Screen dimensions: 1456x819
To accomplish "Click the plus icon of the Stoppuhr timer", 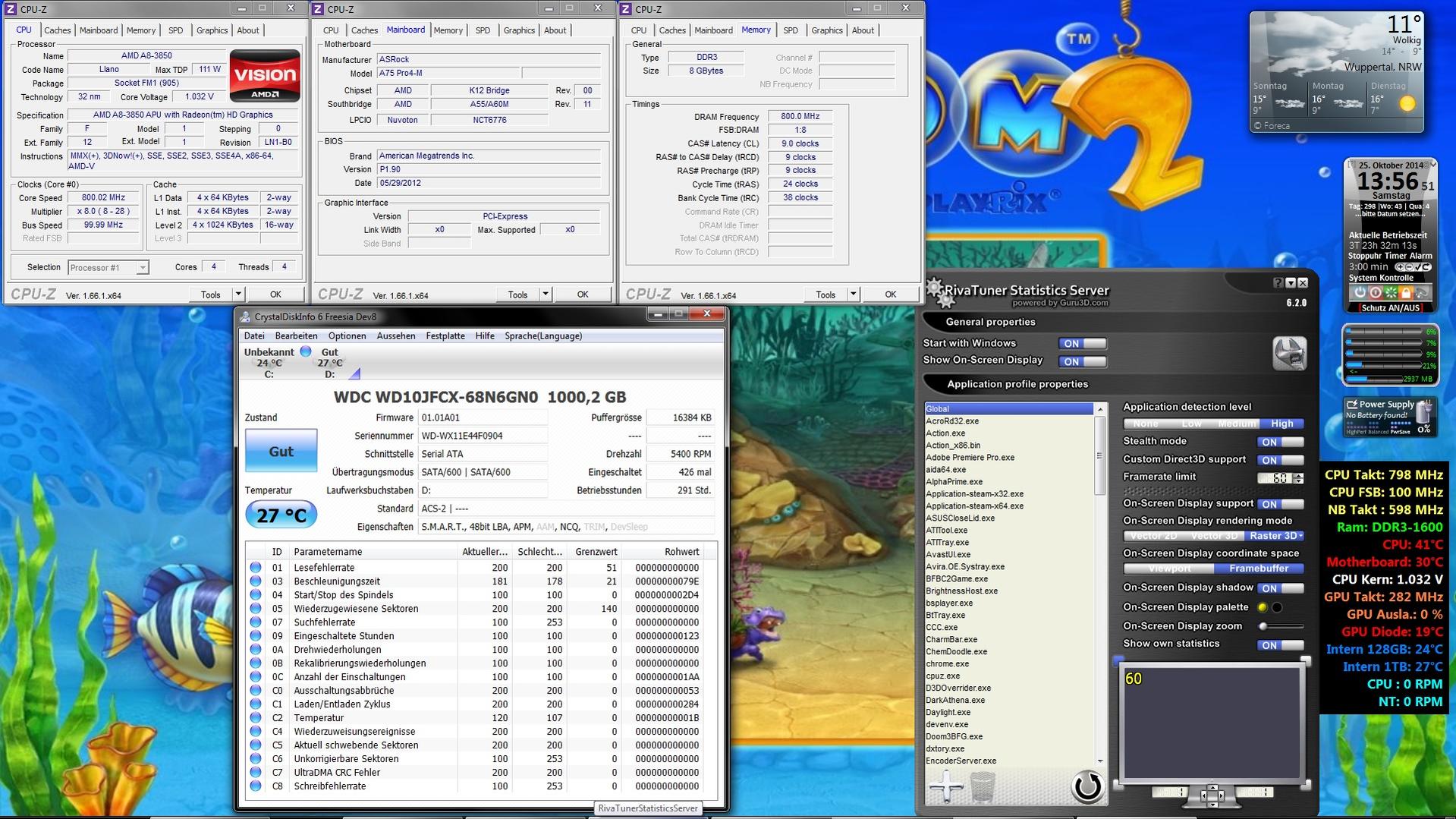I will (x=1399, y=267).
